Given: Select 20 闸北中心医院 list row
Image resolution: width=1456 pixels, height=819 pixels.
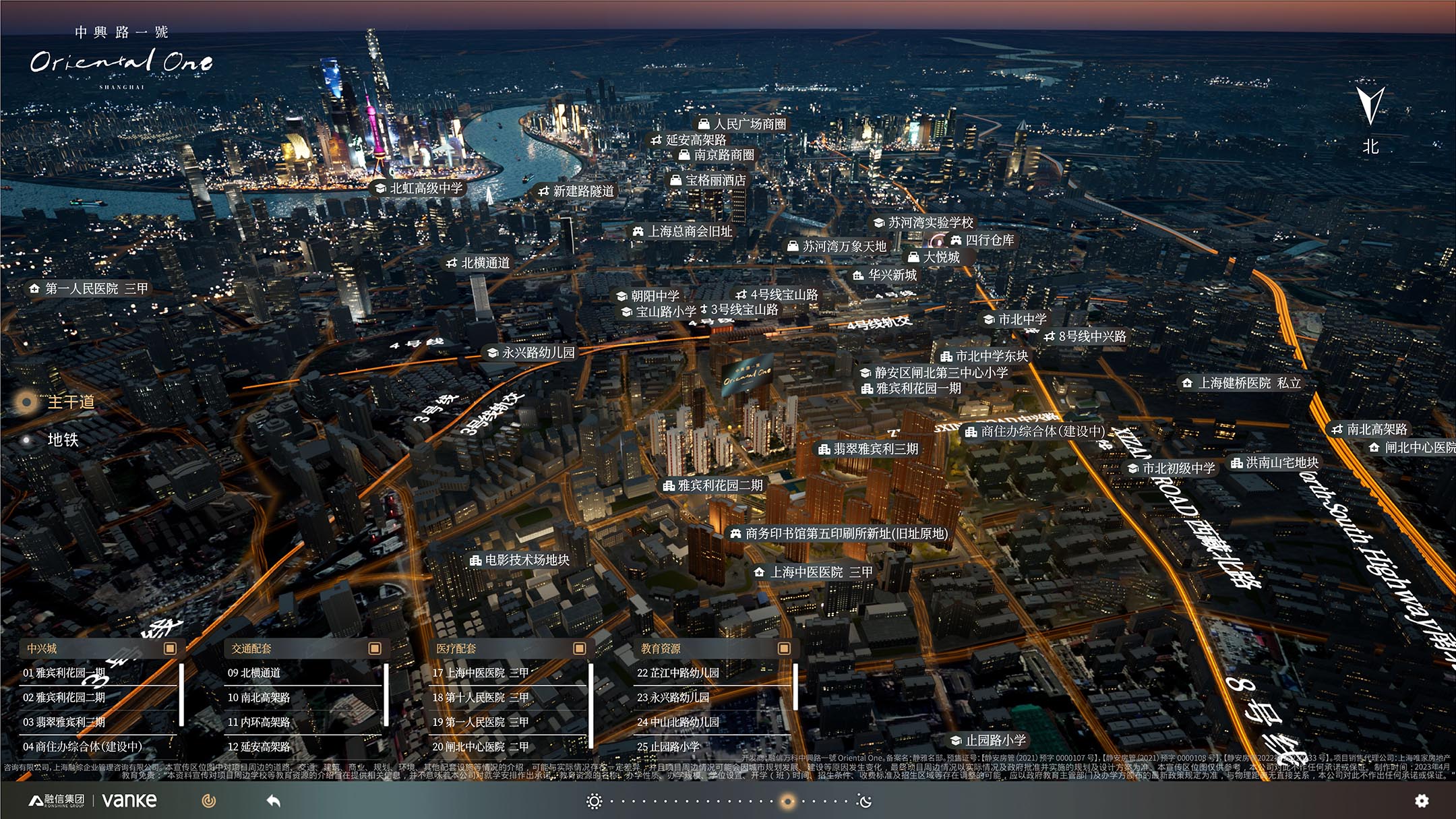Looking at the screenshot, I should coord(508,747).
